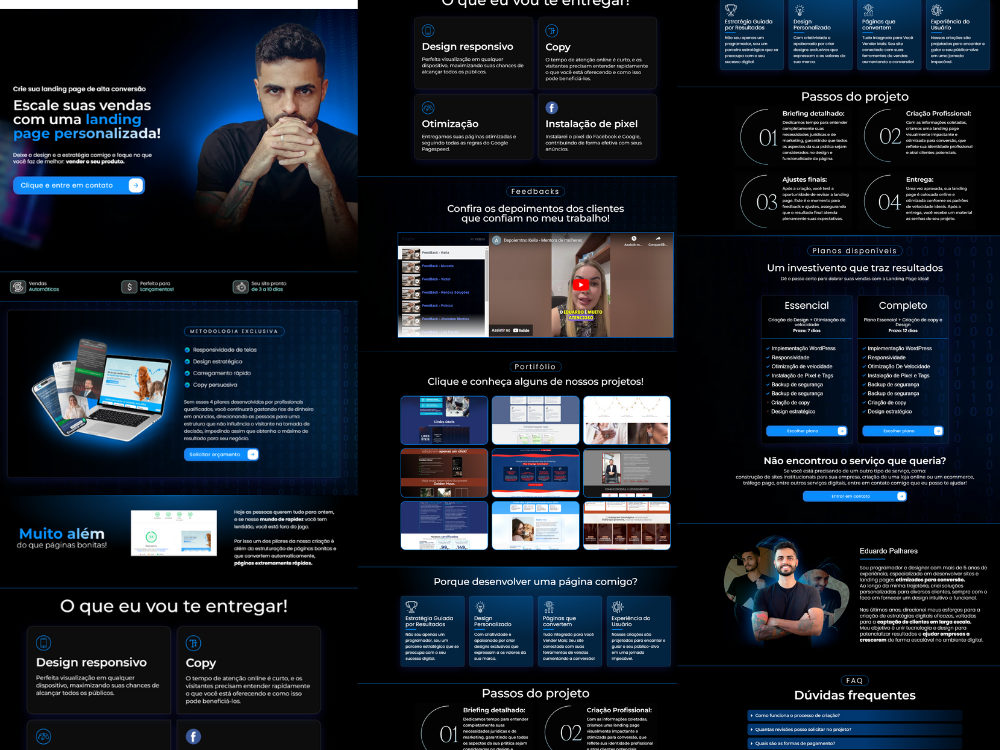Click the 'FAQ' badge

tap(855, 680)
